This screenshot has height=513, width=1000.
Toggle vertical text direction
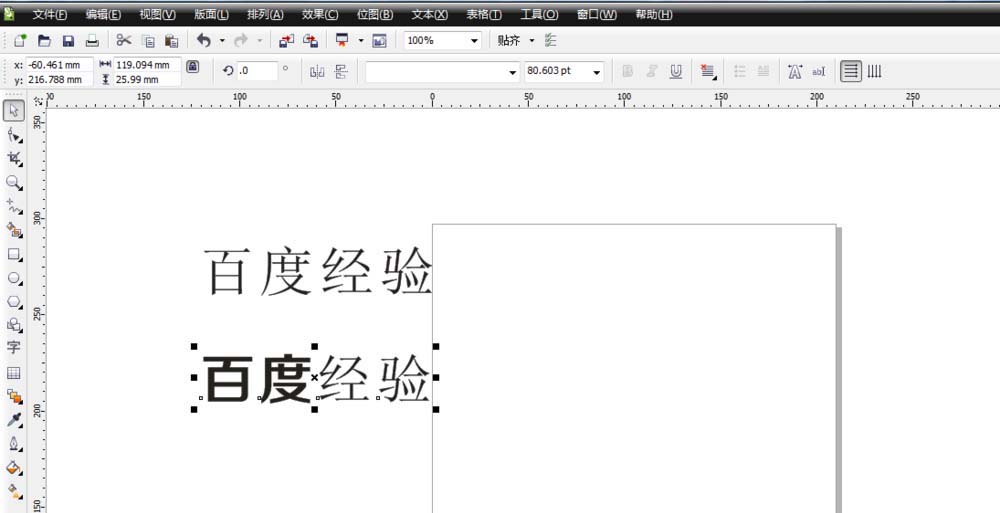point(874,71)
